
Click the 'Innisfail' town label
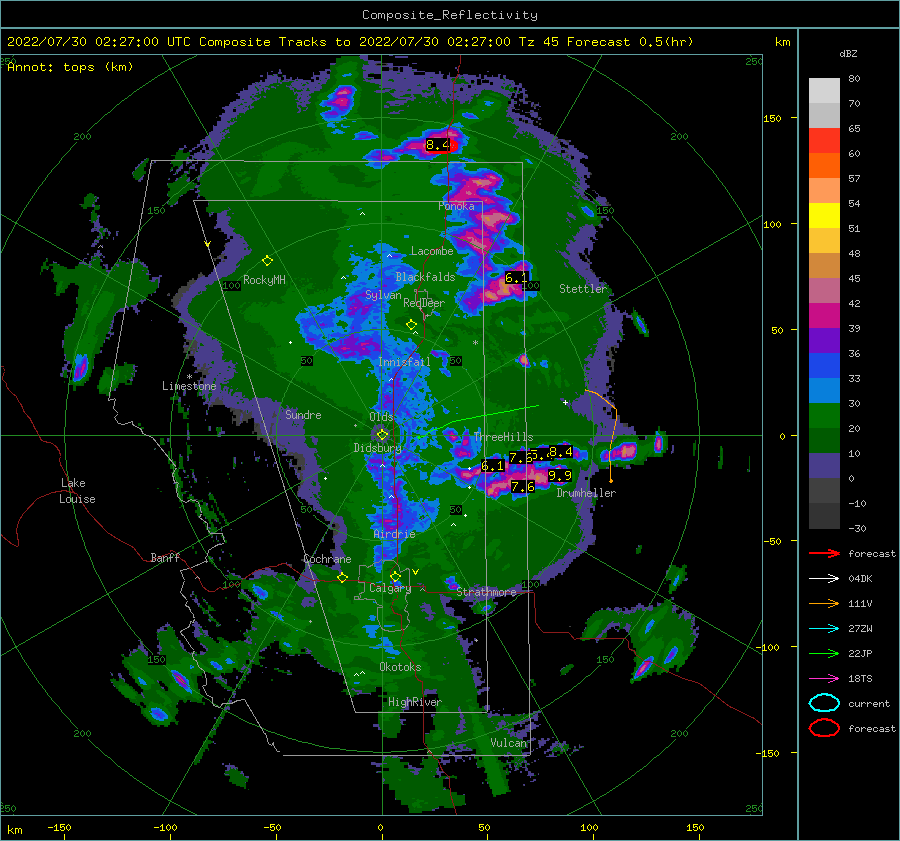(x=404, y=362)
